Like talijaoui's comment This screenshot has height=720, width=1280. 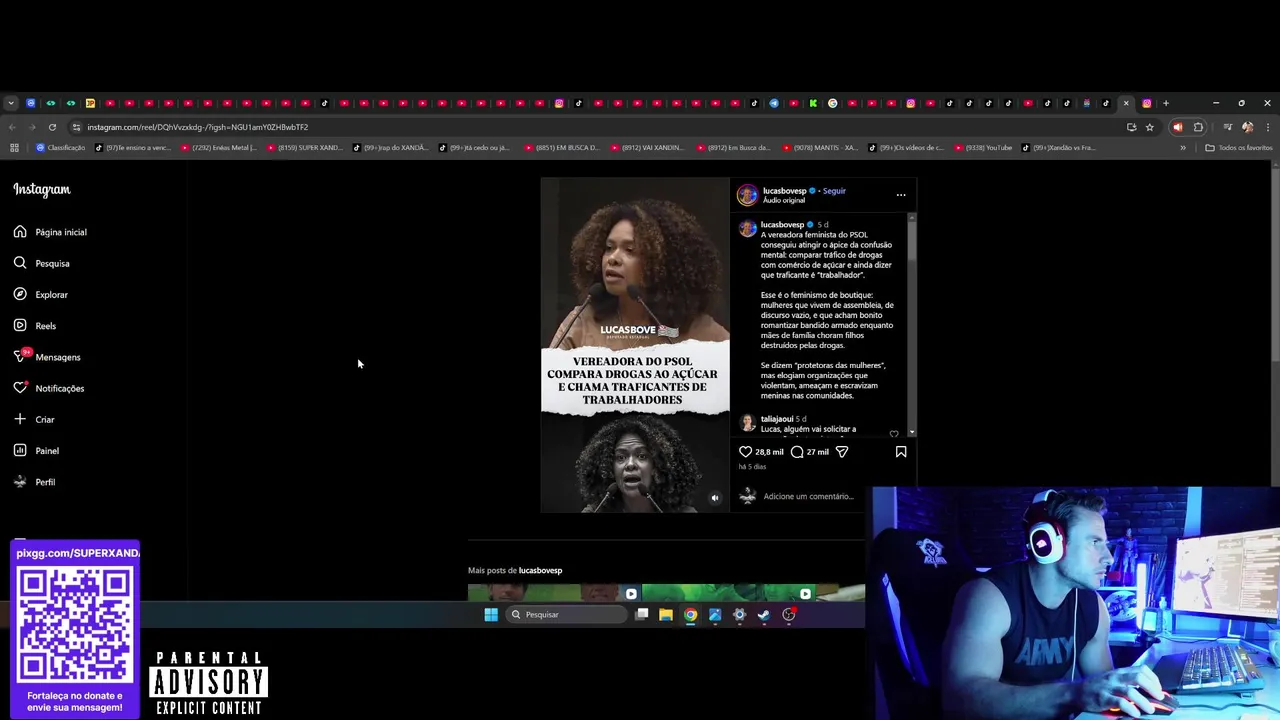[894, 434]
